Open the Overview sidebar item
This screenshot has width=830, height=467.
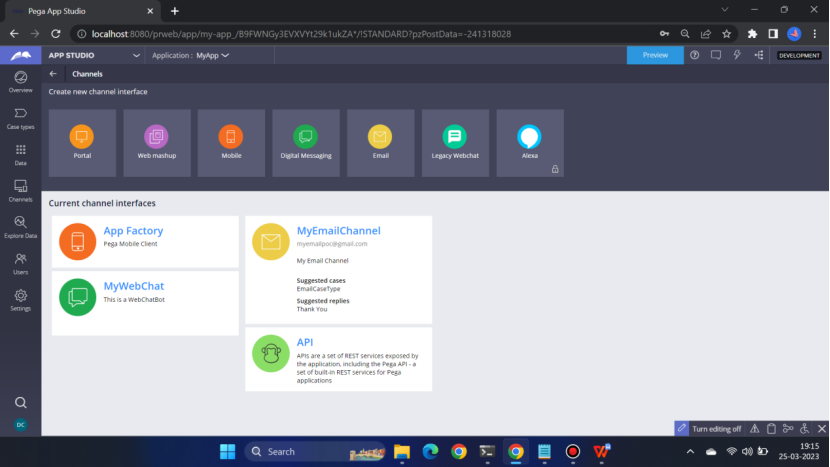click(x=21, y=82)
